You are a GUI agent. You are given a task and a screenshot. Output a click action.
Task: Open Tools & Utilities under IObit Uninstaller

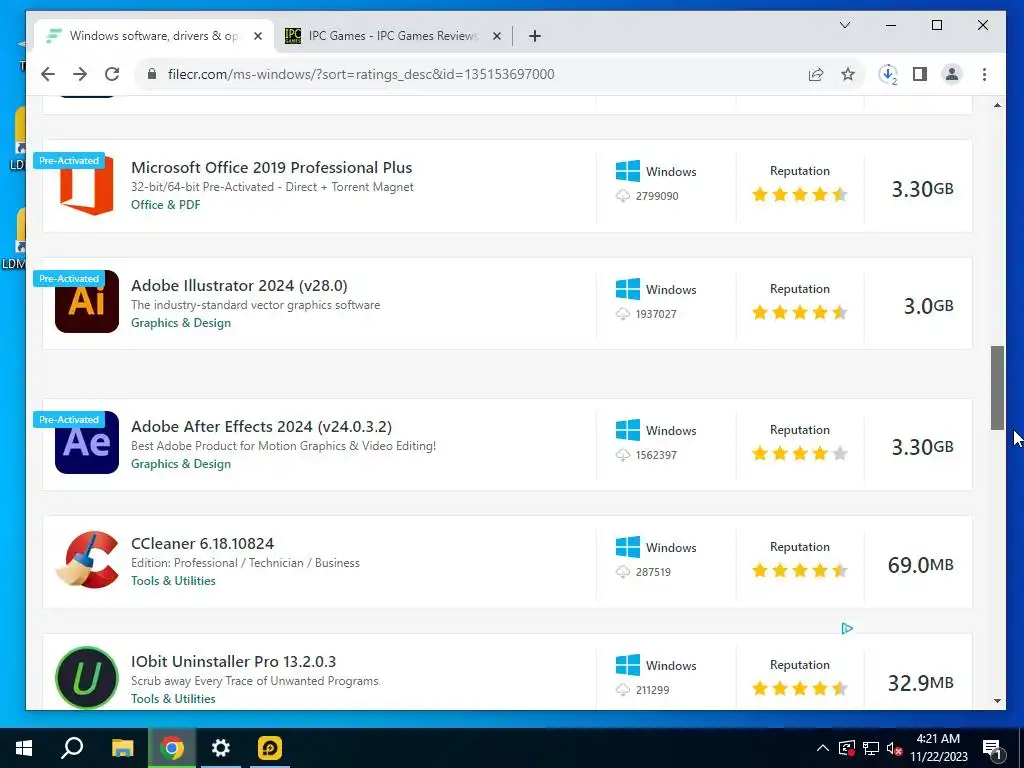(x=173, y=698)
